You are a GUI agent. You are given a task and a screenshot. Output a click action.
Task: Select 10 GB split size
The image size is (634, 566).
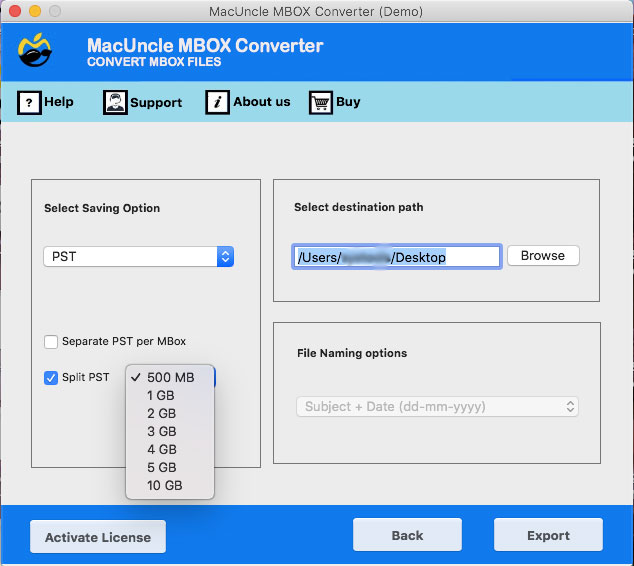pos(170,485)
